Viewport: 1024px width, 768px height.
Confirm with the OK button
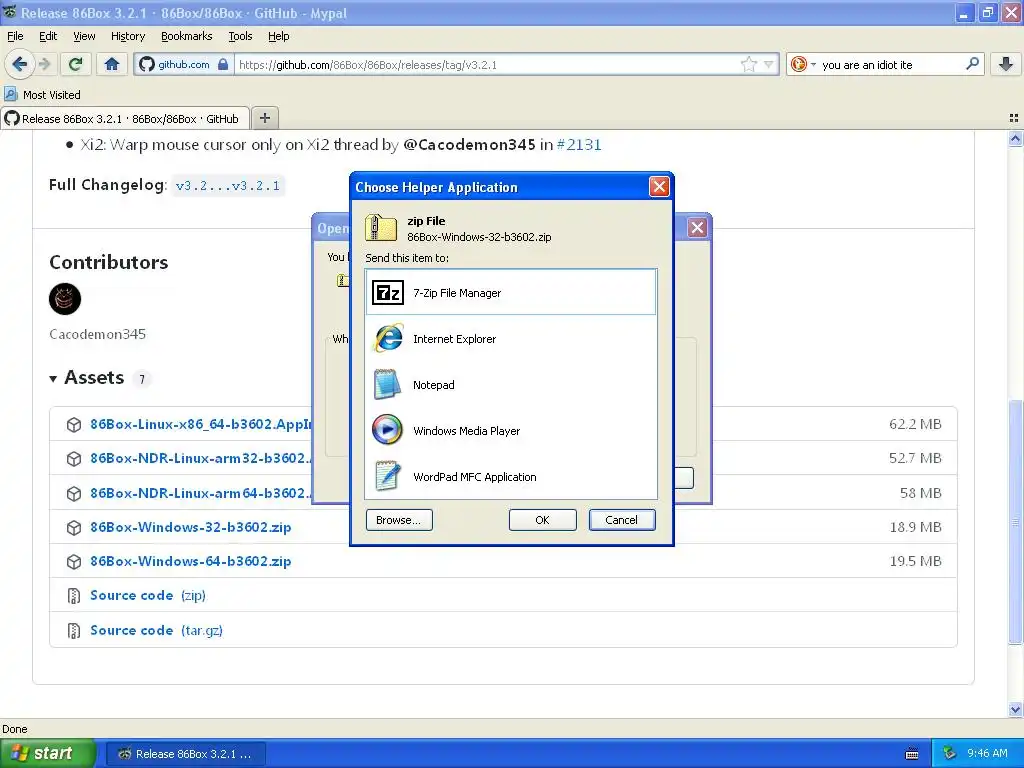pyautogui.click(x=542, y=520)
